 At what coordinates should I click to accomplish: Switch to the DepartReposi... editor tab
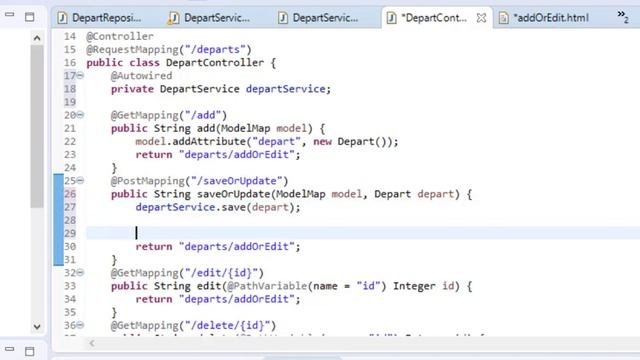click(99, 18)
